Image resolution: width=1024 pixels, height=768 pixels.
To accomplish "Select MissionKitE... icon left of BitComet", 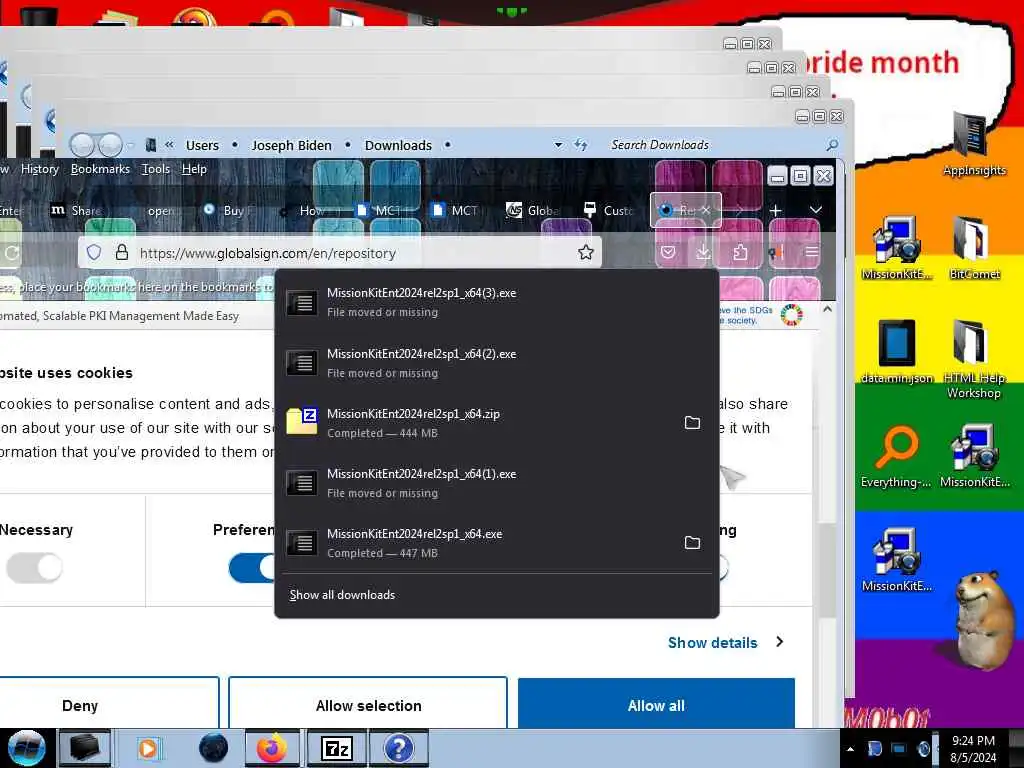I will pos(897,248).
